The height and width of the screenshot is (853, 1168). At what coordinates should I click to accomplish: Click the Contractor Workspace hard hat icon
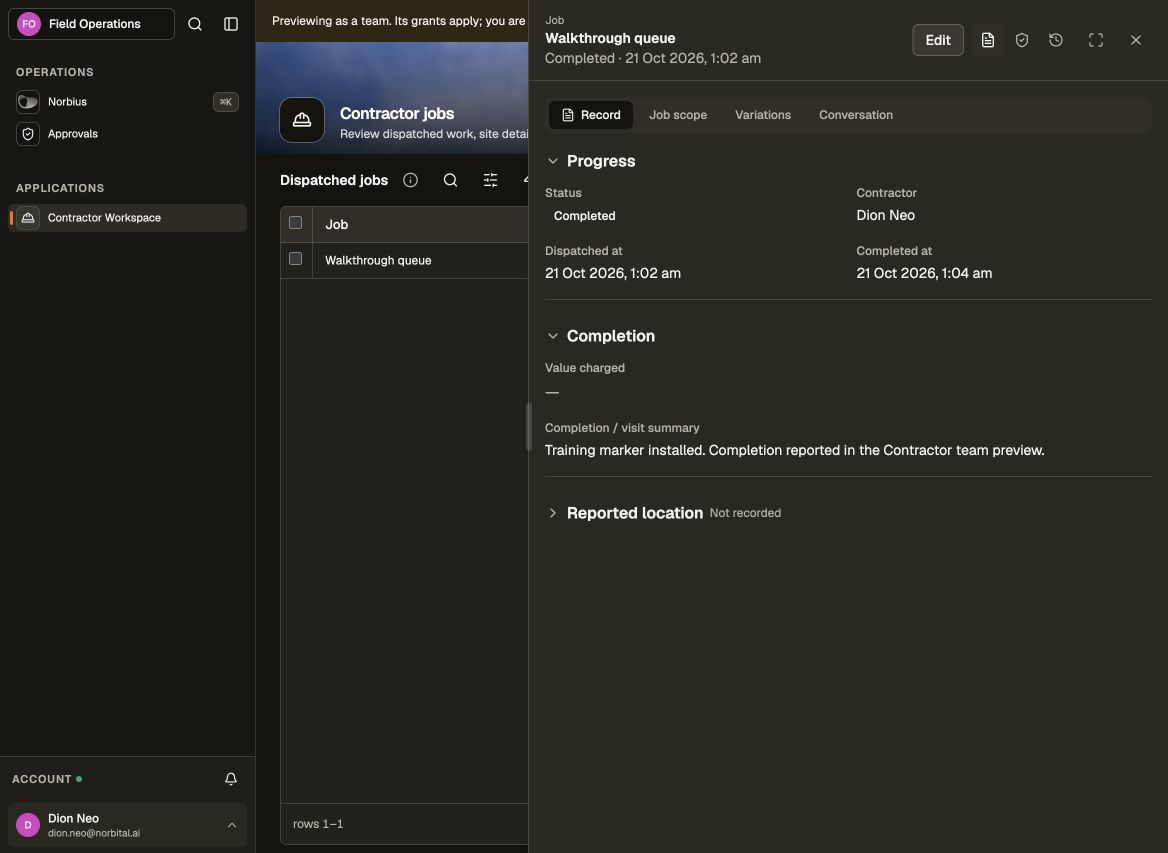coord(28,218)
